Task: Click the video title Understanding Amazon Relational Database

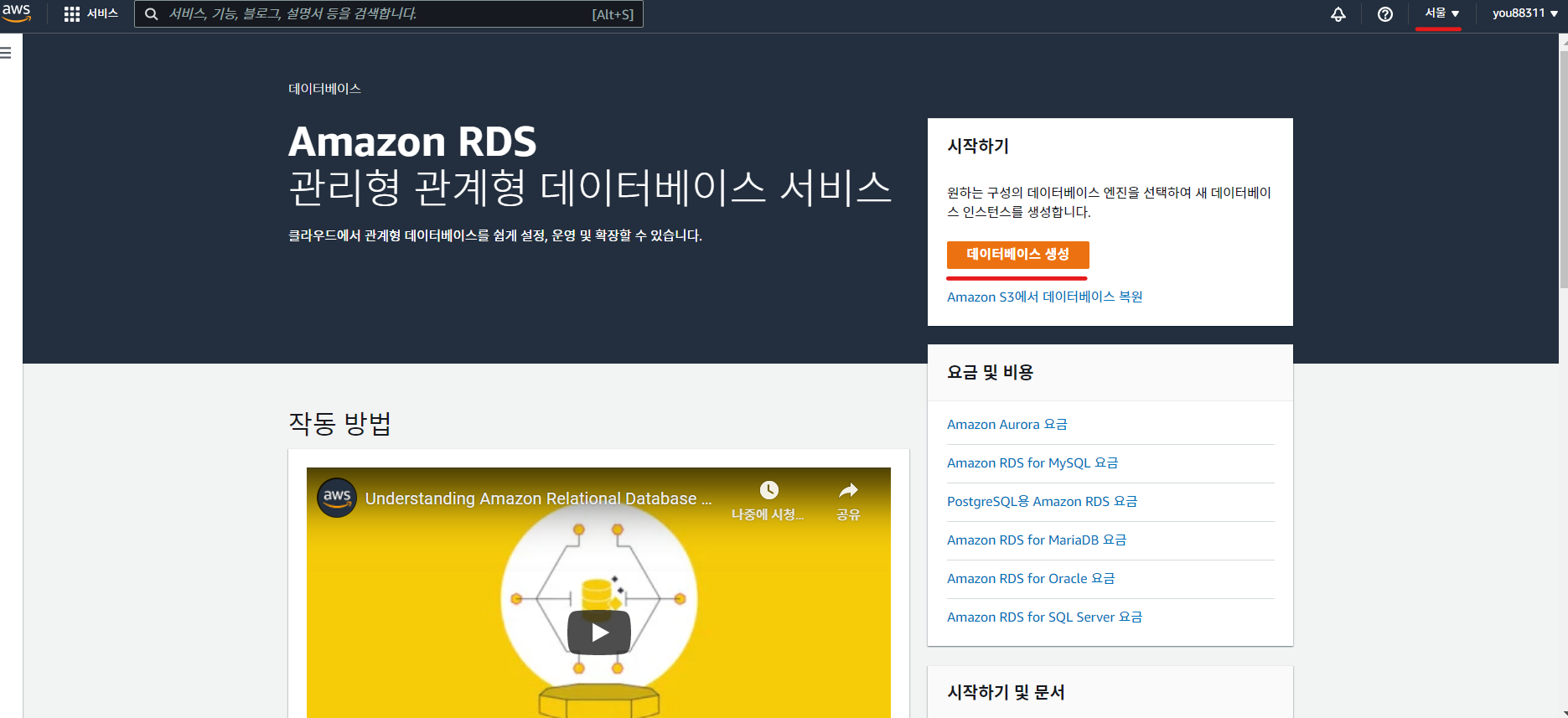Action: click(x=538, y=498)
